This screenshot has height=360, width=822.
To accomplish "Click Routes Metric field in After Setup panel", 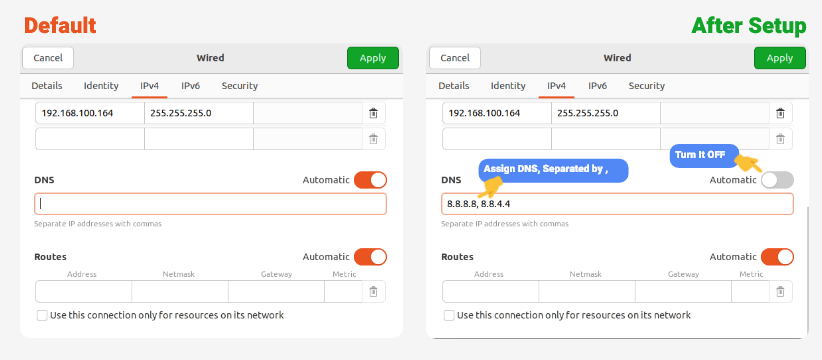I will coord(751,292).
